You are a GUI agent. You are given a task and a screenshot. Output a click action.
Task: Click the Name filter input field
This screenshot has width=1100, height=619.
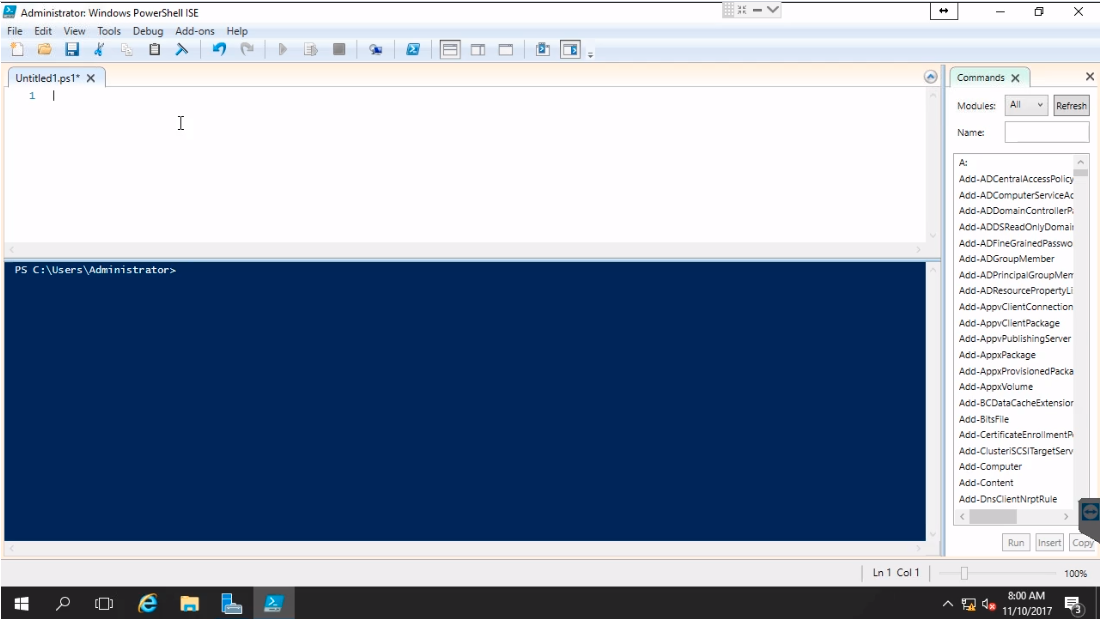[1046, 132]
